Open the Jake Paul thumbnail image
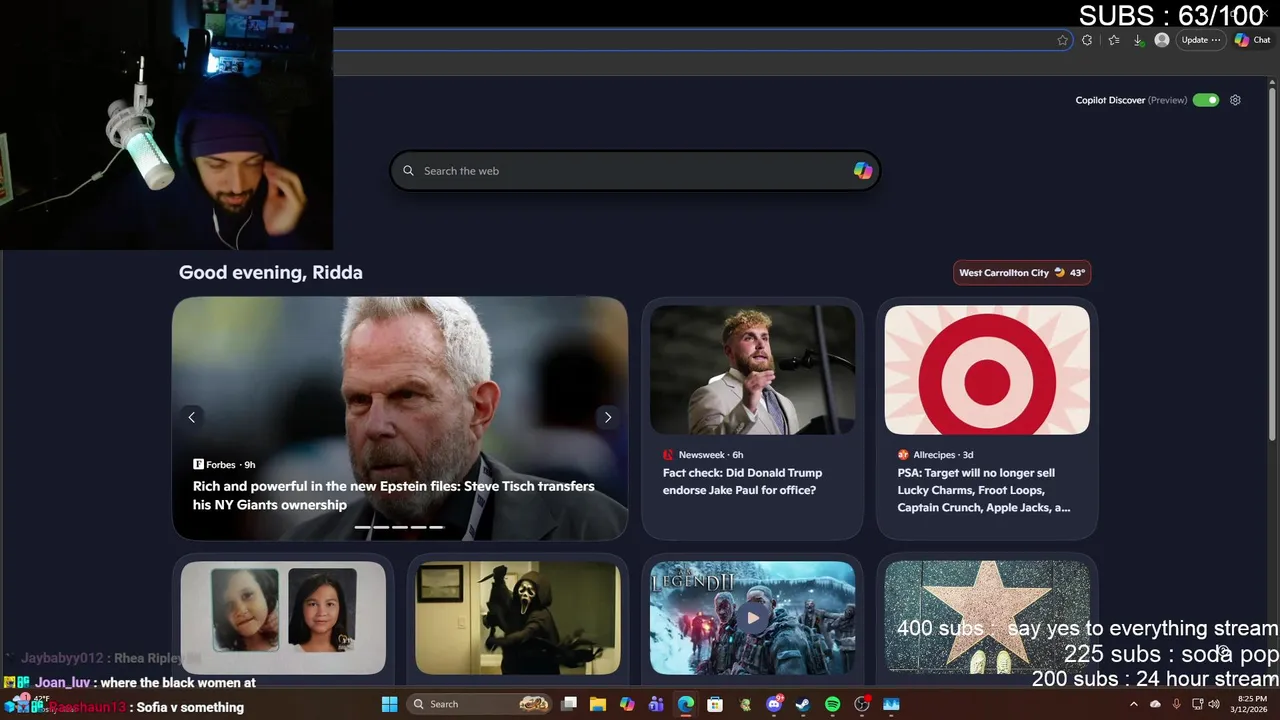The height and width of the screenshot is (720, 1280). (x=752, y=370)
